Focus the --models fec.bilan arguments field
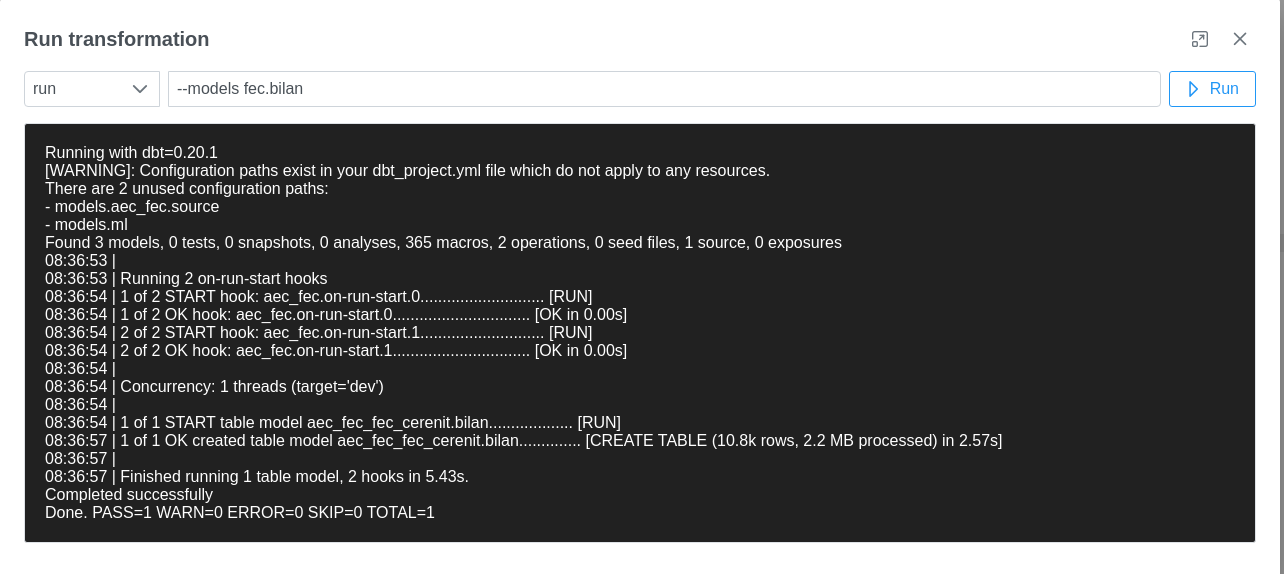Image resolution: width=1284 pixels, height=574 pixels. [663, 89]
